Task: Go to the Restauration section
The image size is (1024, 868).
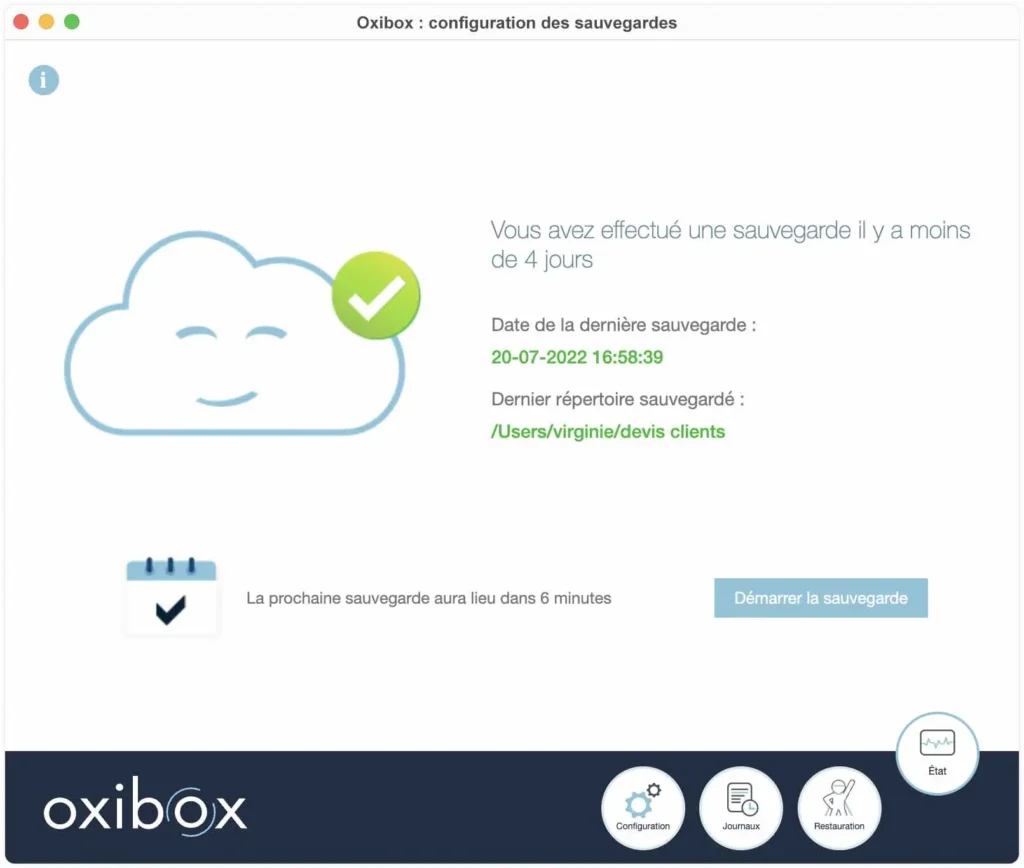Action: tap(839, 808)
